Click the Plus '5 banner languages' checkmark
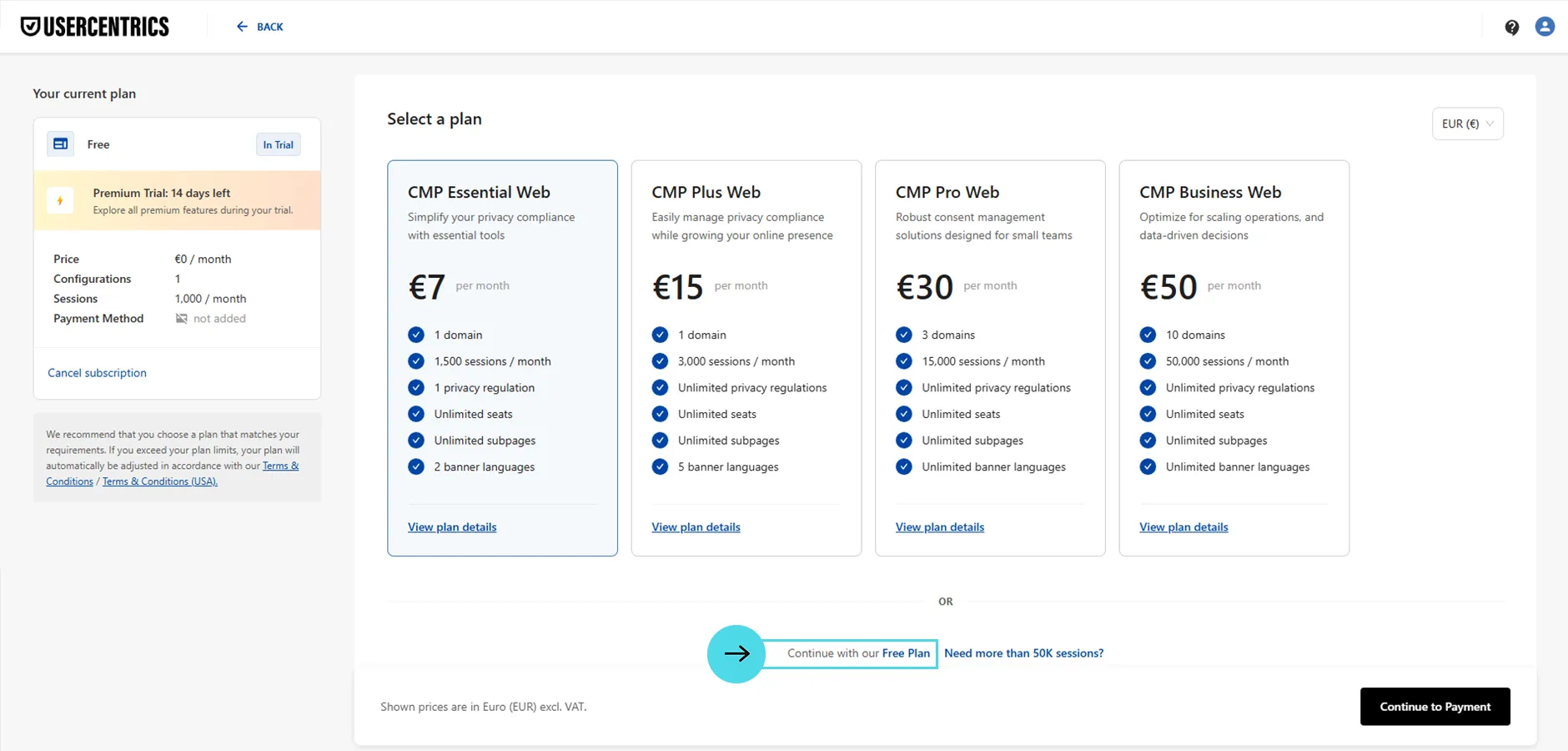Viewport: 1568px width, 751px height. point(660,466)
